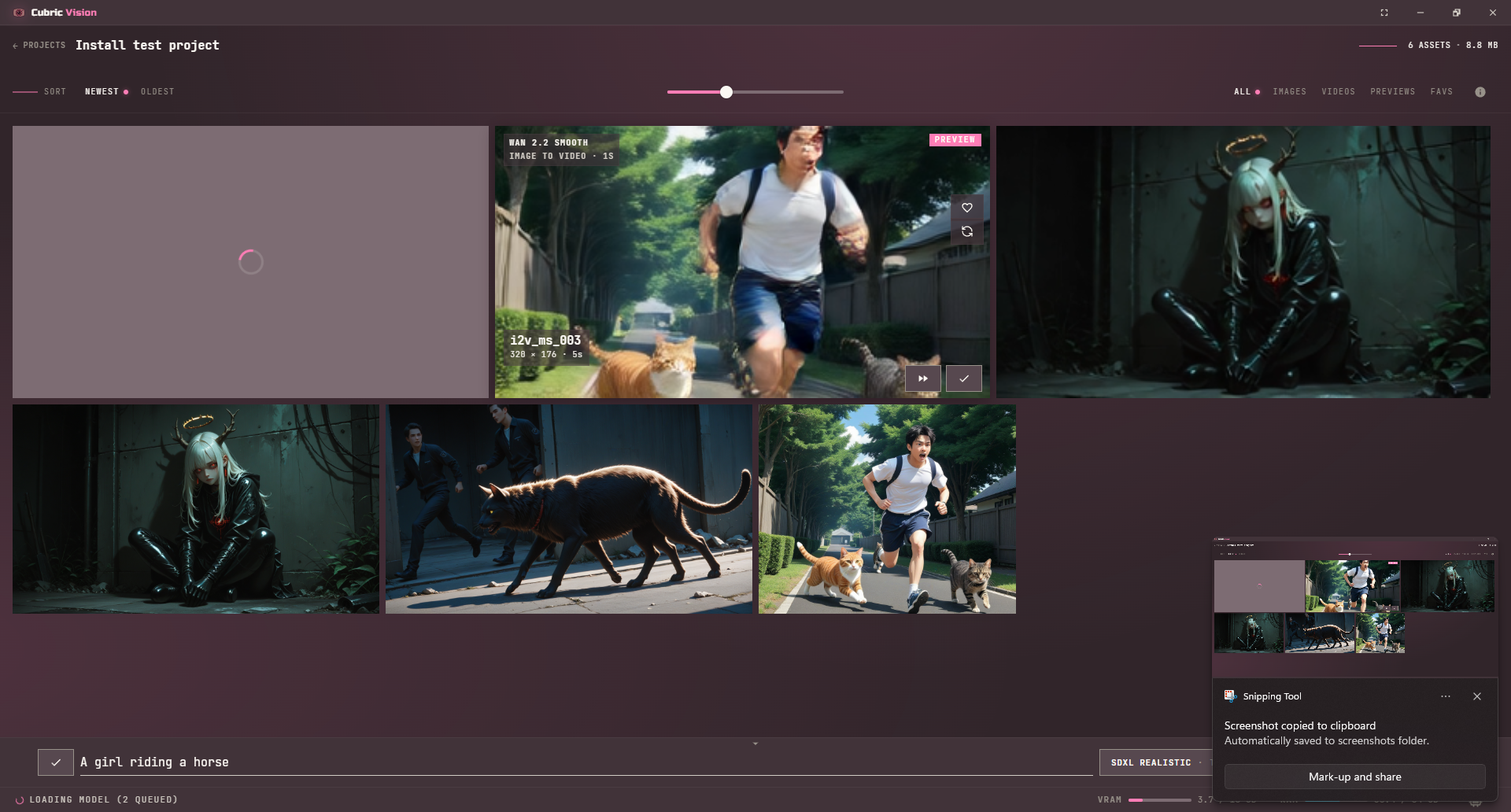The width and height of the screenshot is (1511, 812).
Task: Click 'Screenshot copied to clipboard' notification text
Action: click(x=1300, y=725)
